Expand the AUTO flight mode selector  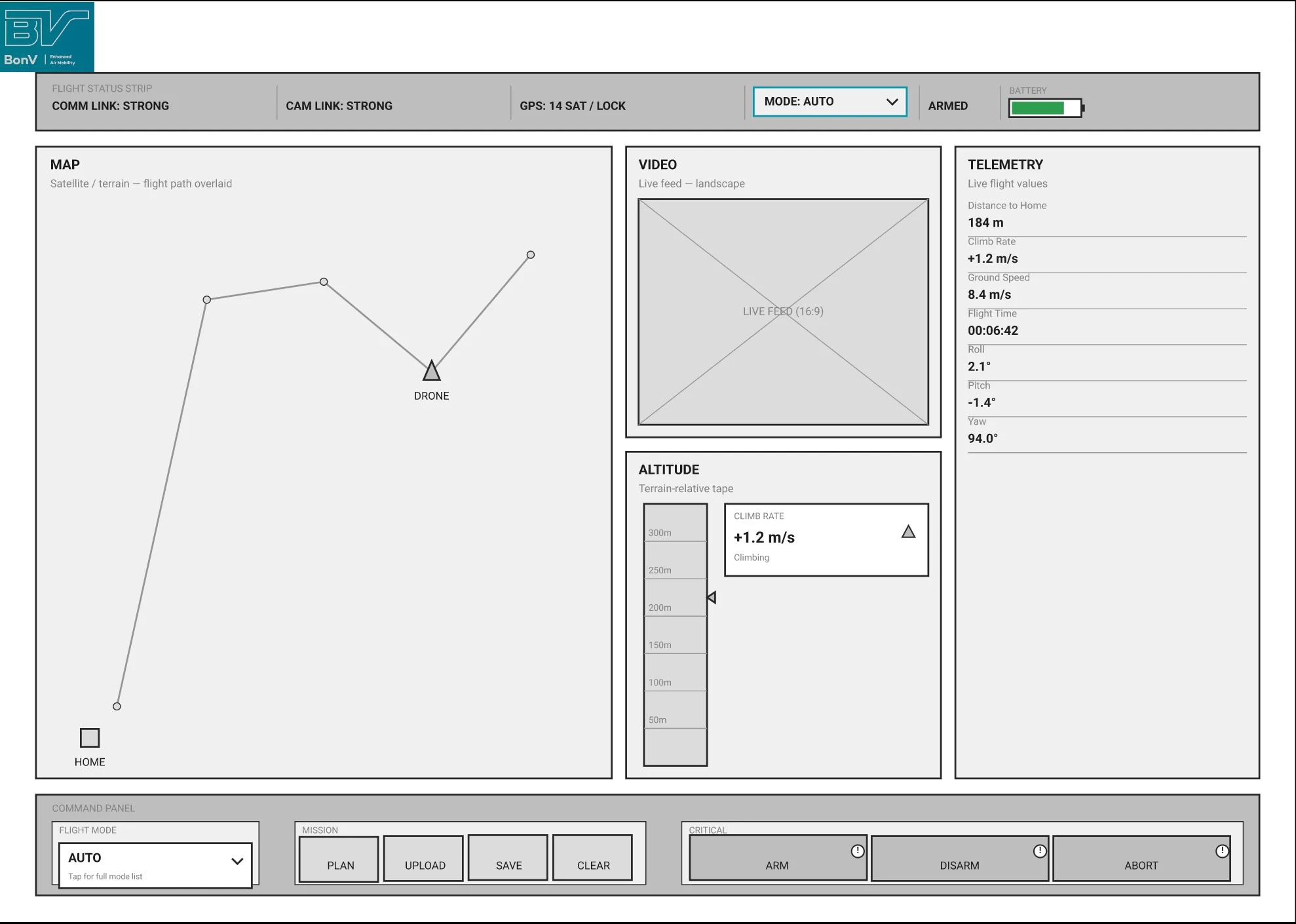tap(155, 865)
